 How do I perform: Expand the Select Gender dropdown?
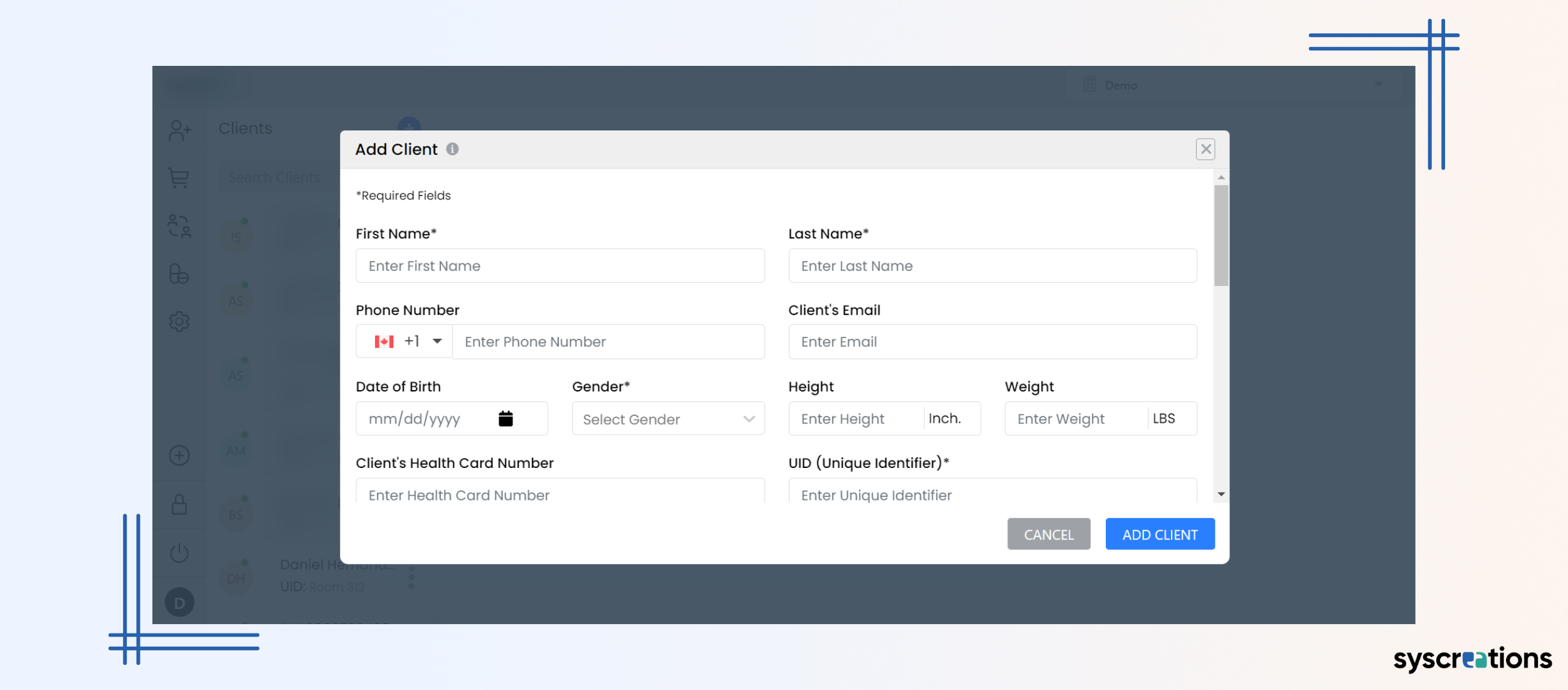(668, 419)
